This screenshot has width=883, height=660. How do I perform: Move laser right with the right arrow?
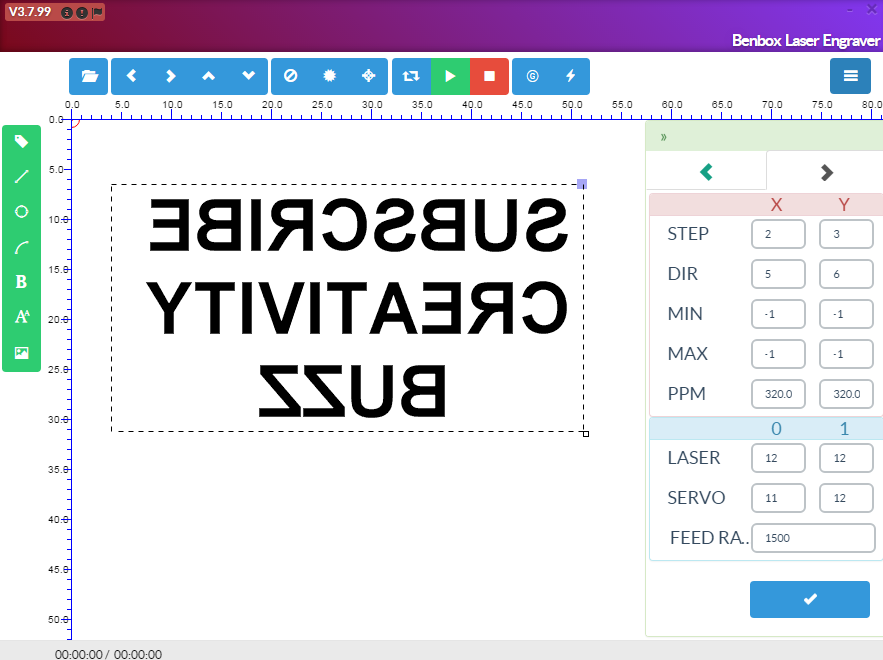point(171,76)
